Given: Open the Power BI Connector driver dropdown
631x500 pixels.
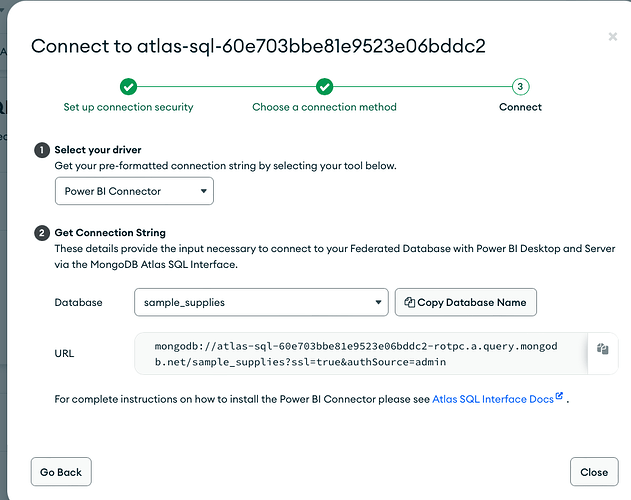Looking at the screenshot, I should [x=133, y=190].
